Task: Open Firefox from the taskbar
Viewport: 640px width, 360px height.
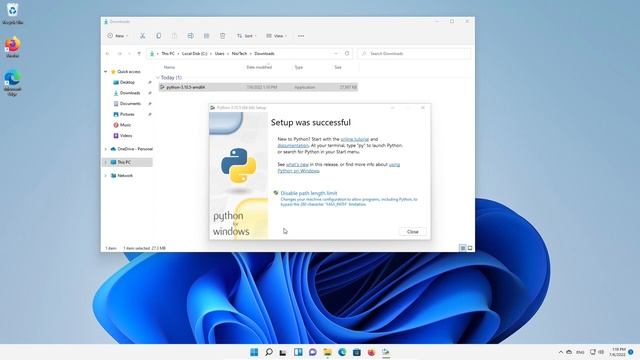Action: point(371,352)
